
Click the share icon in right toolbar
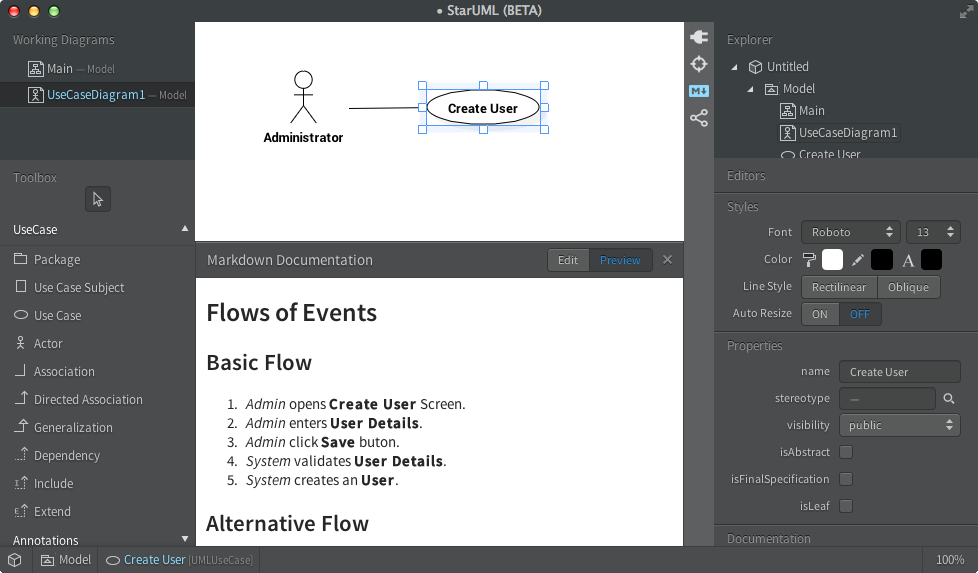[699, 118]
